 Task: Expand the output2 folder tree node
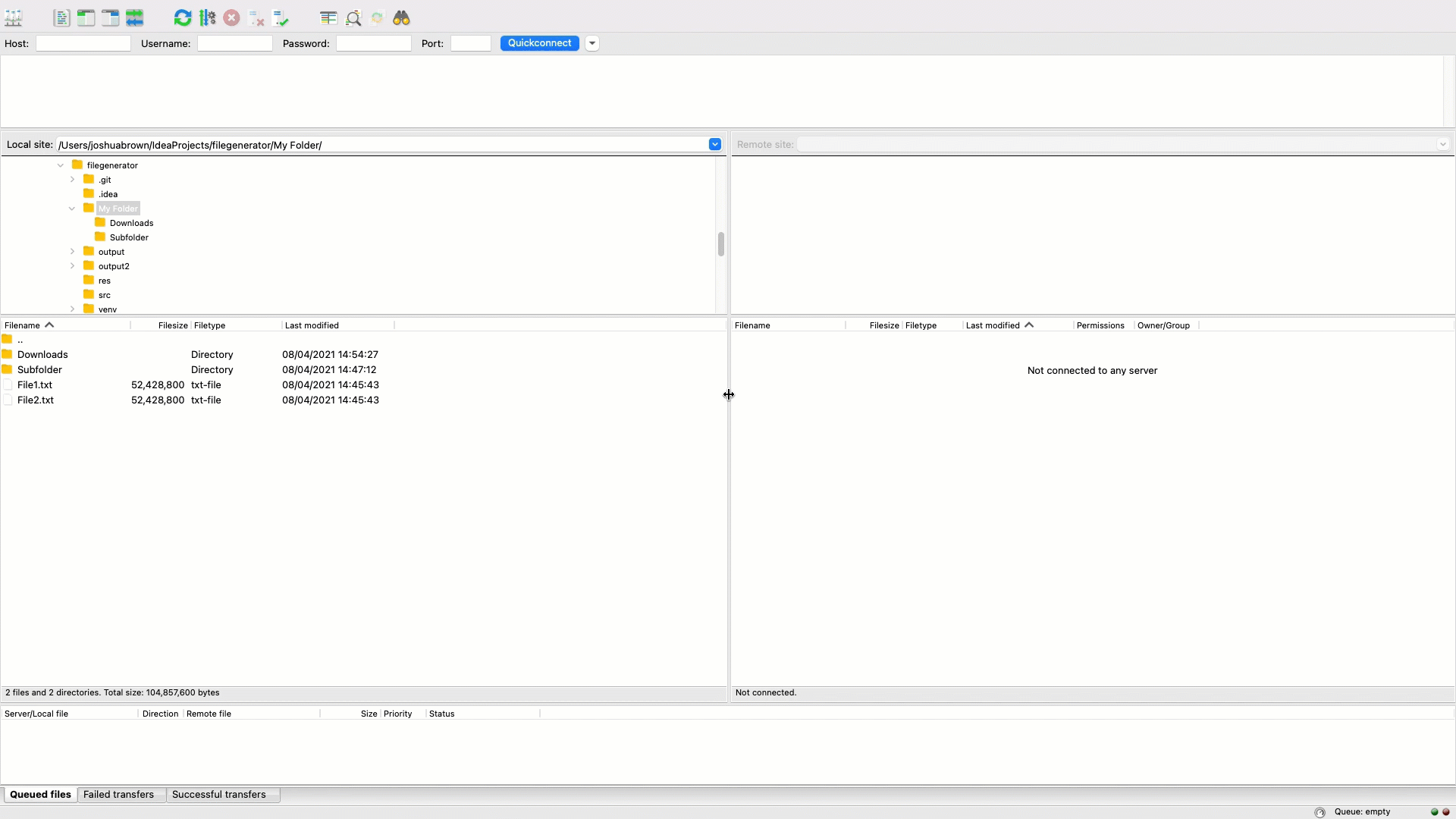coord(72,266)
